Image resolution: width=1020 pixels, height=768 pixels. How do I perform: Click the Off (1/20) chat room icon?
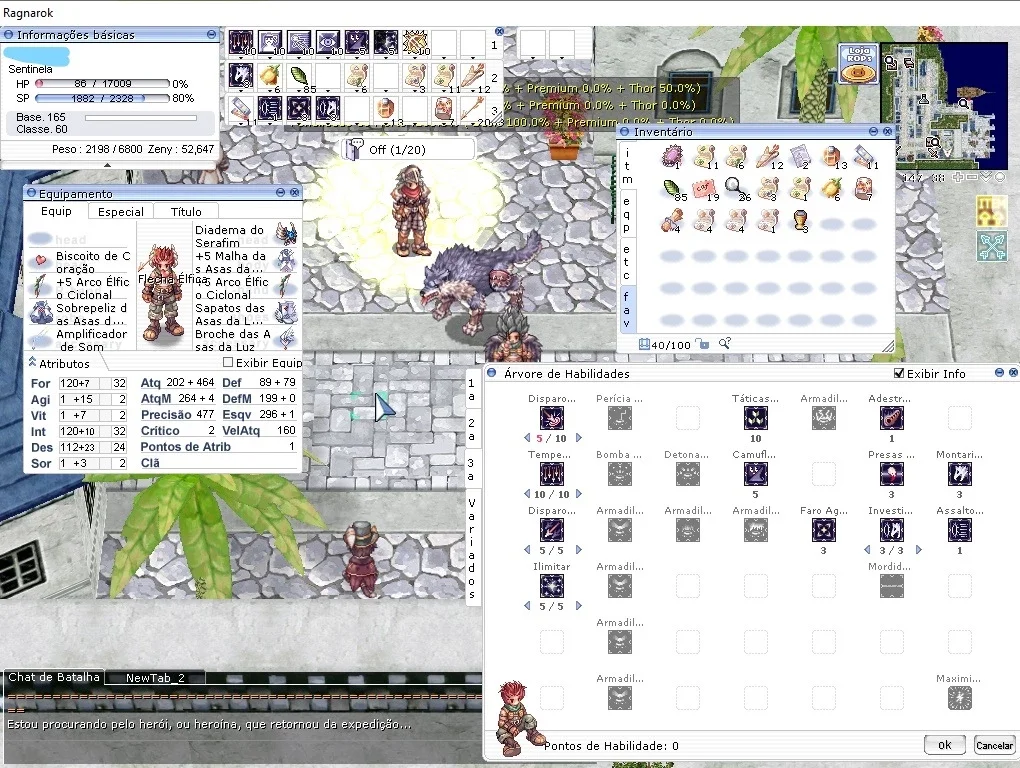pyautogui.click(x=355, y=149)
